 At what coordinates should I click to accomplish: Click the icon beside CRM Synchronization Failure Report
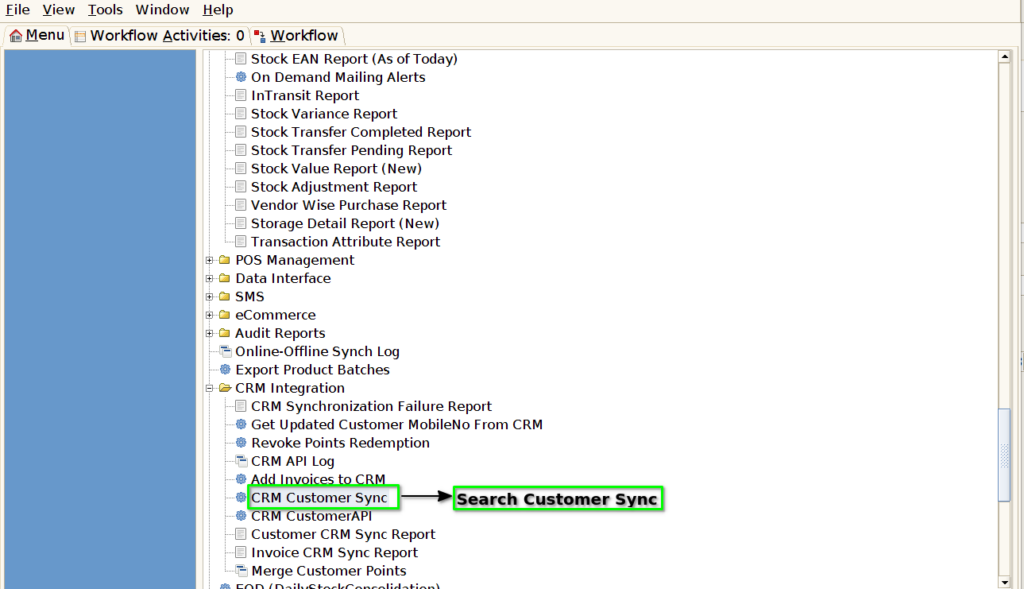(240, 406)
